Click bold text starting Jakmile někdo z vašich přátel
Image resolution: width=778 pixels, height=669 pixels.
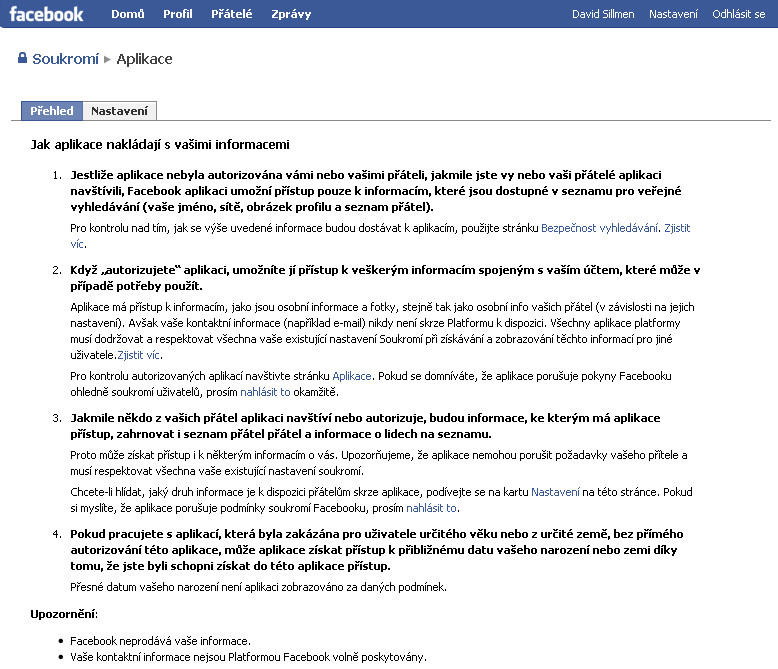tap(365, 426)
